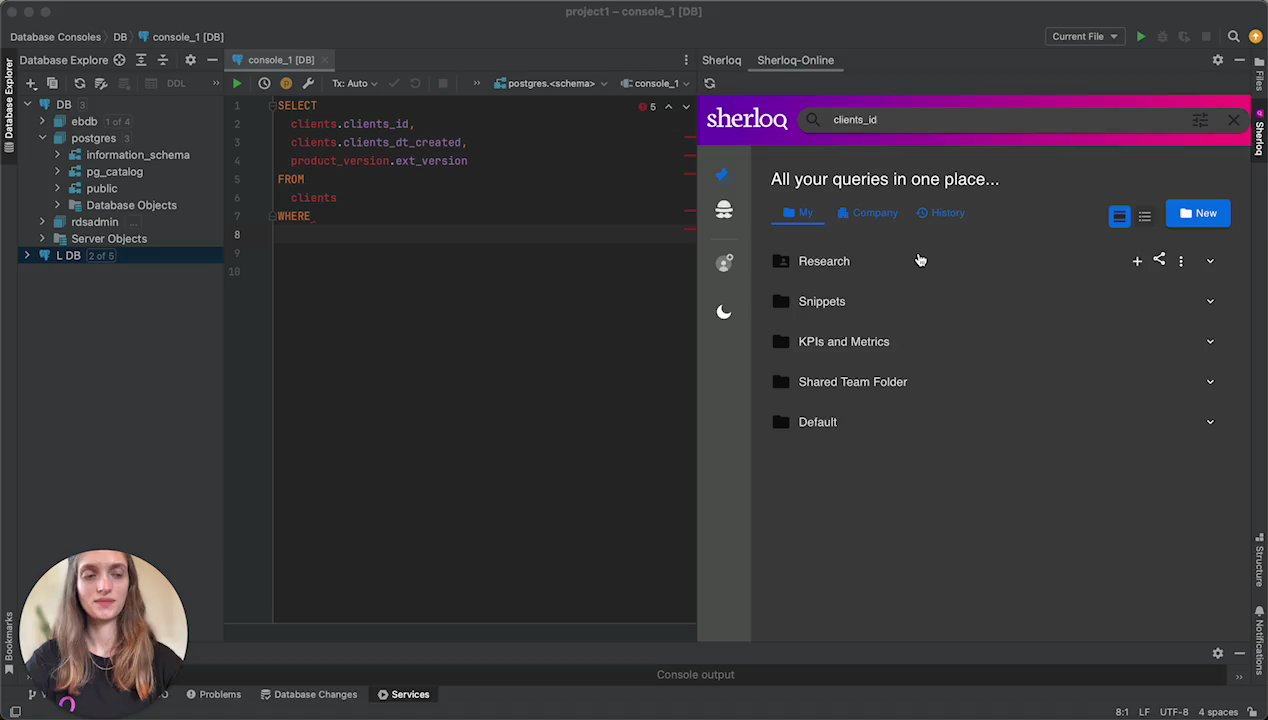Share the Research folder
The height and width of the screenshot is (720, 1268).
pos(1159,260)
